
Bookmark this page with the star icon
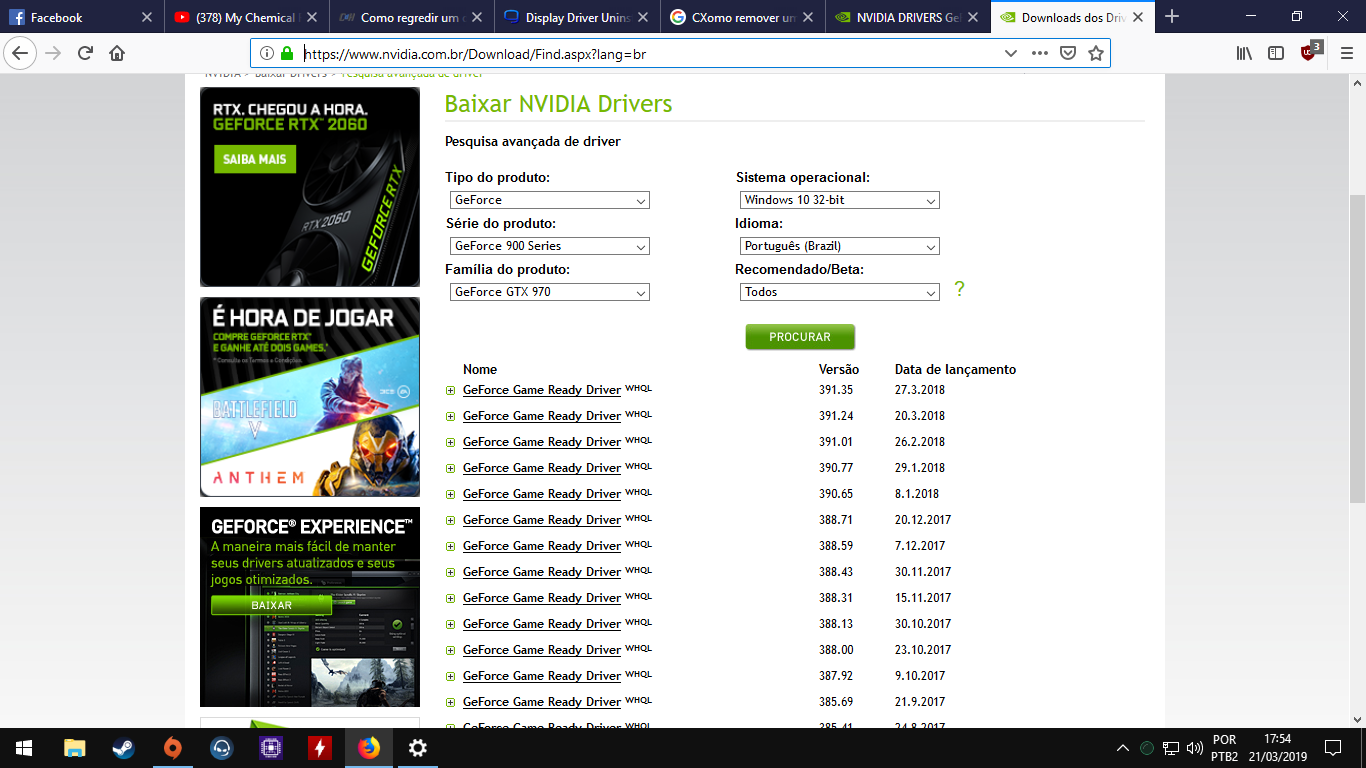(x=1096, y=53)
